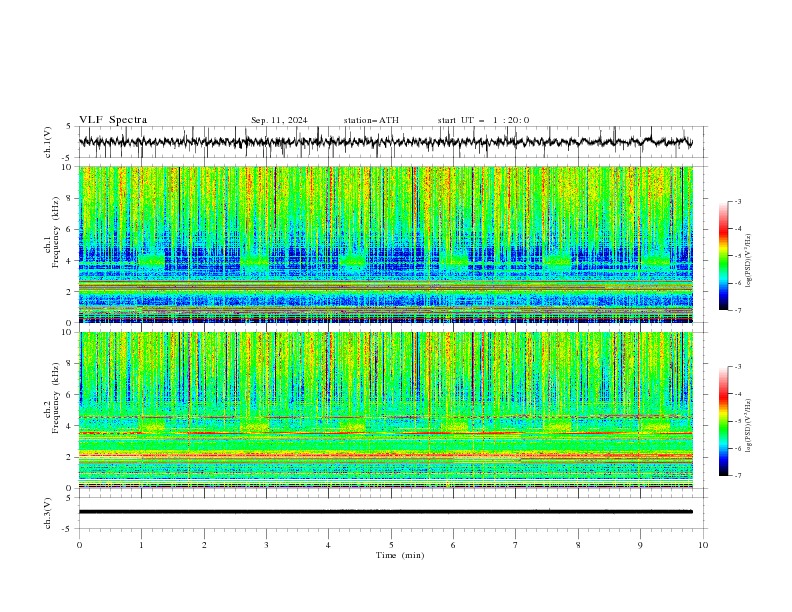The width and height of the screenshot is (792, 612).
Task: Click time axis tick label "10"
Action: [703, 545]
